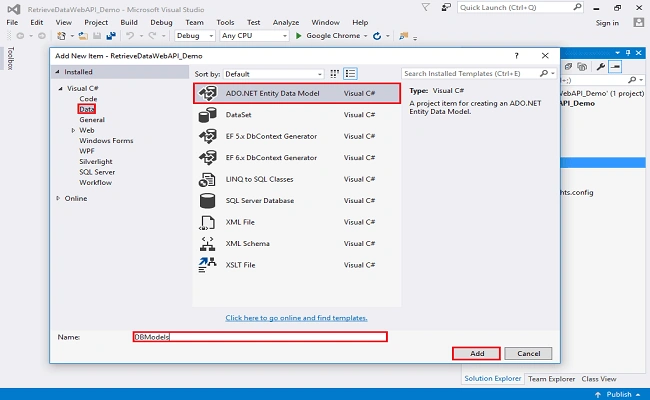Click the account avatar icon
650x400 pixels.
tap(639, 22)
